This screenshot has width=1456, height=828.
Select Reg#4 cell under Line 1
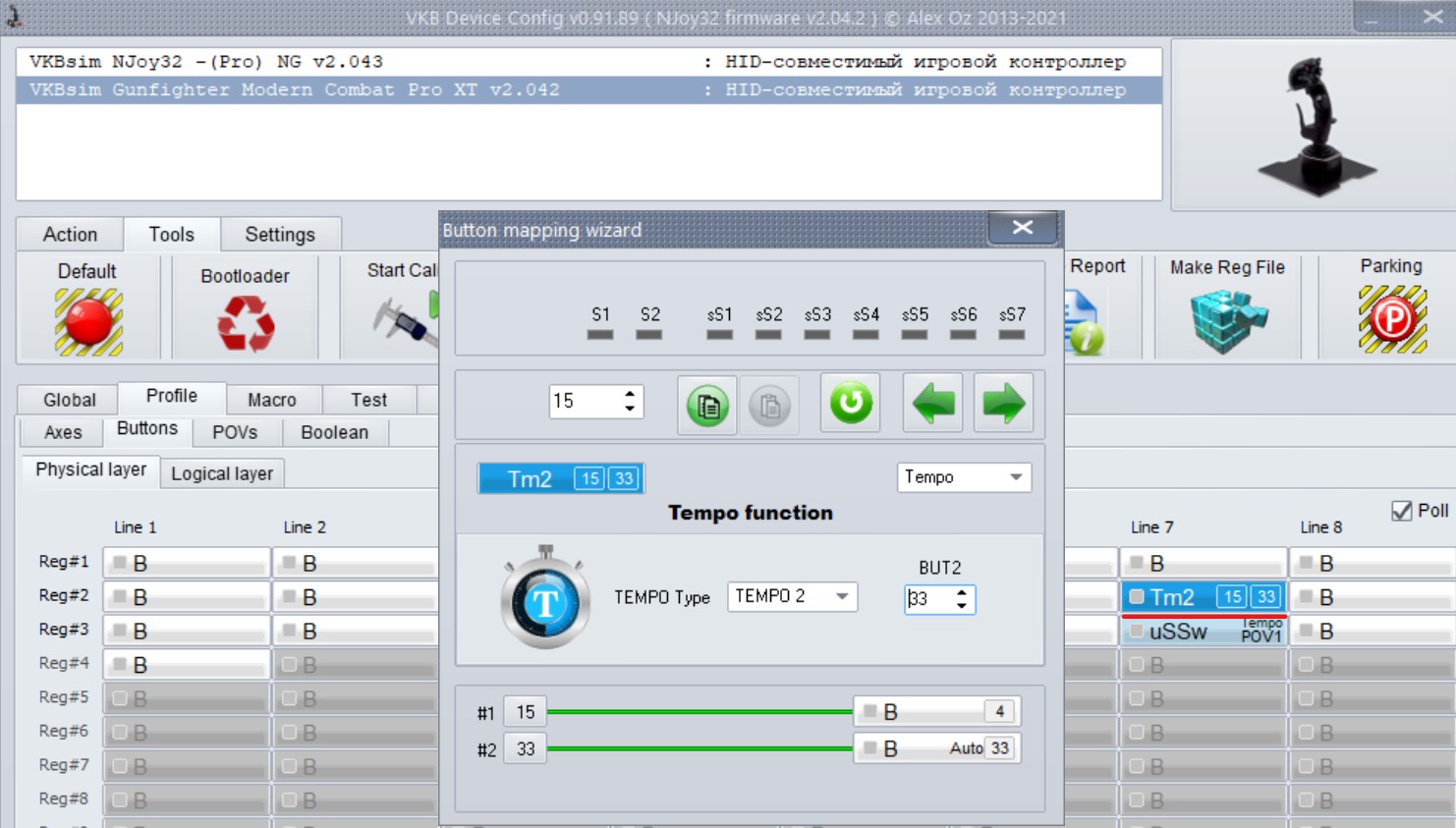[x=187, y=665]
